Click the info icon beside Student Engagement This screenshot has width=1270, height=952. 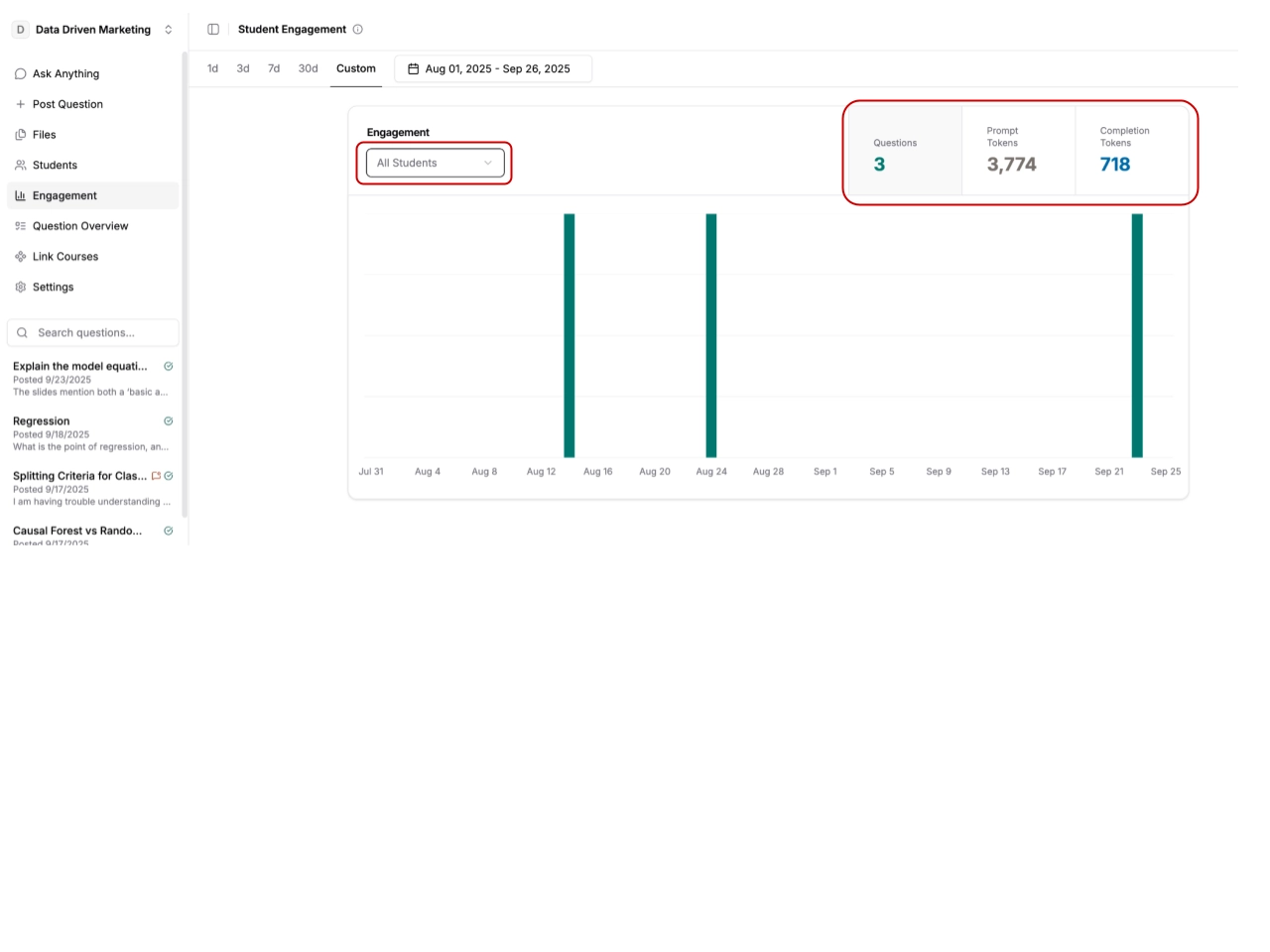pyautogui.click(x=358, y=30)
